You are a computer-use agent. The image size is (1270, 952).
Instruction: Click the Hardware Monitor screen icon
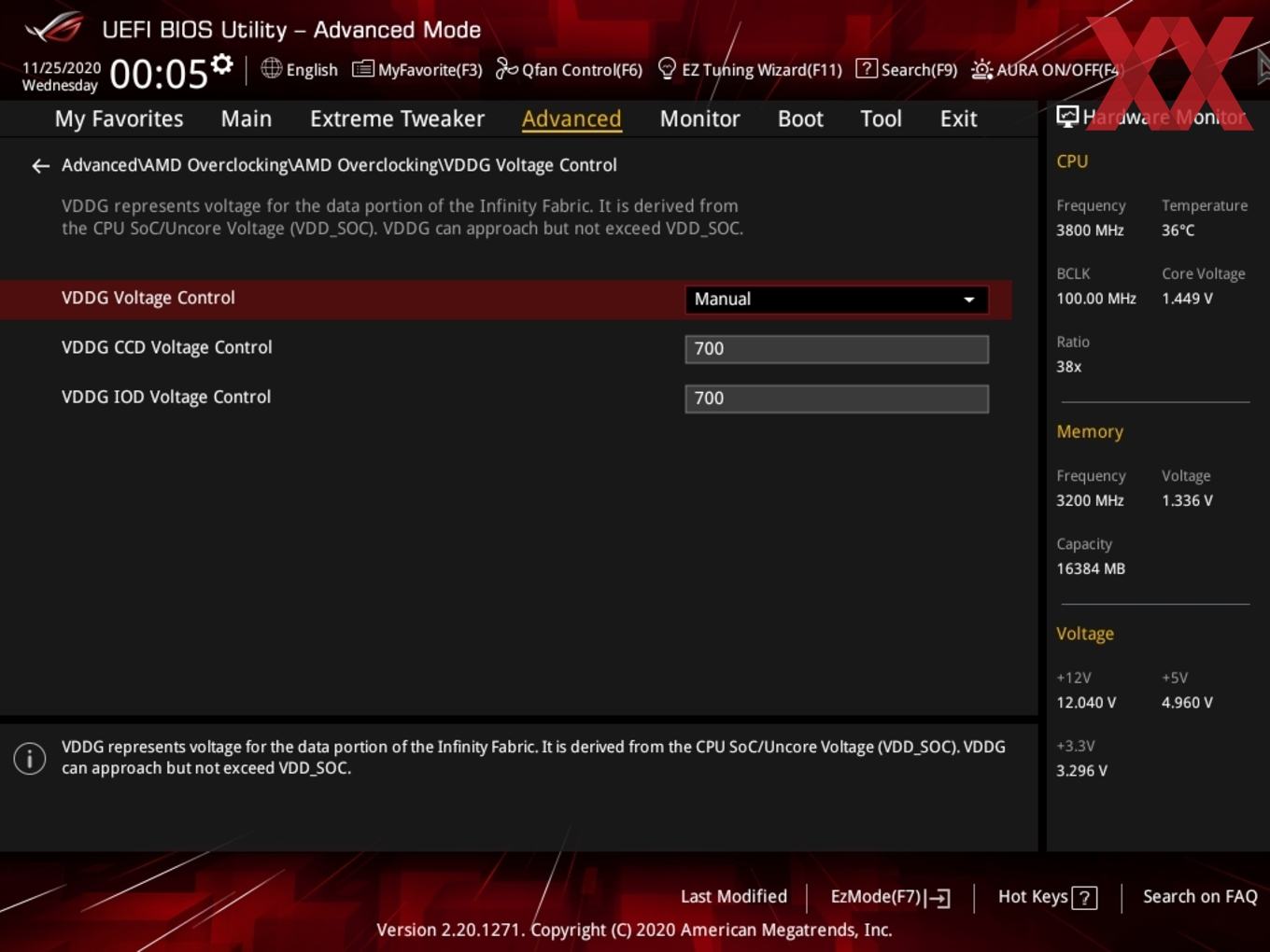(1067, 117)
